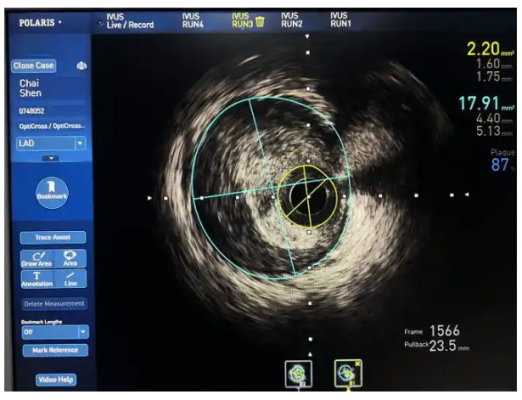
Task: Select the Area tool
Action: (70, 259)
